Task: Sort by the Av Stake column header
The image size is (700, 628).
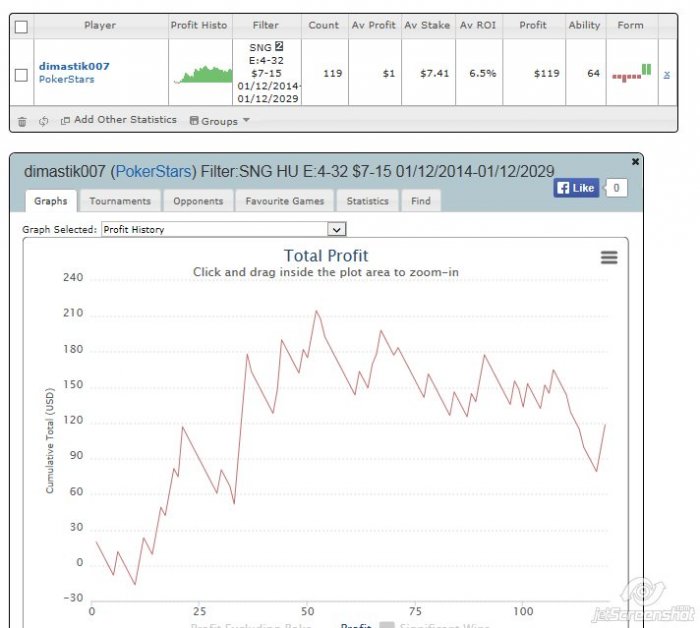Action: click(427, 25)
